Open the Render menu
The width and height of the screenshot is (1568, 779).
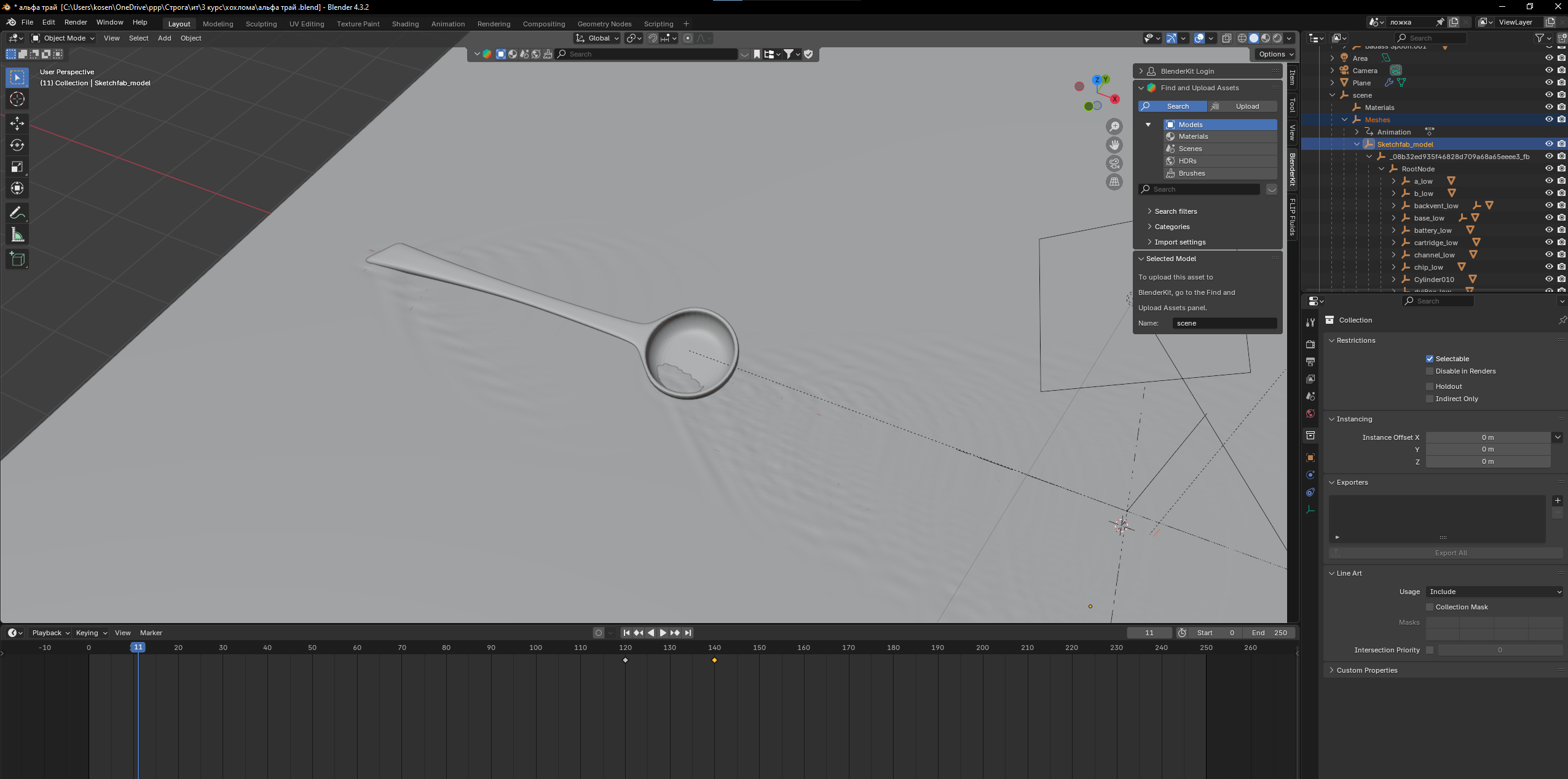pyautogui.click(x=76, y=22)
